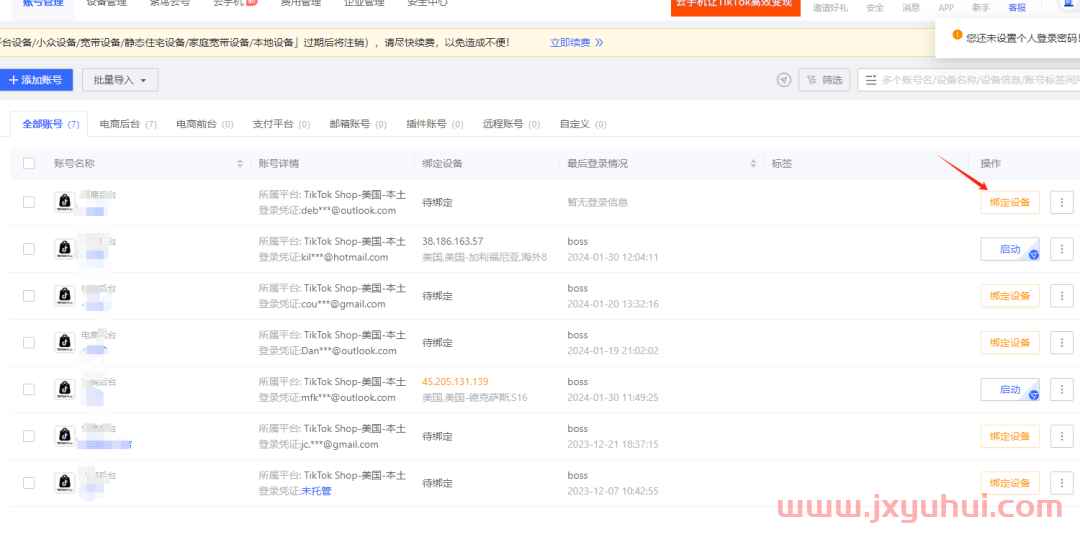Open the three-dot menu for kil***@hotmail.com
The image size is (1080, 537).
coord(1061,249)
